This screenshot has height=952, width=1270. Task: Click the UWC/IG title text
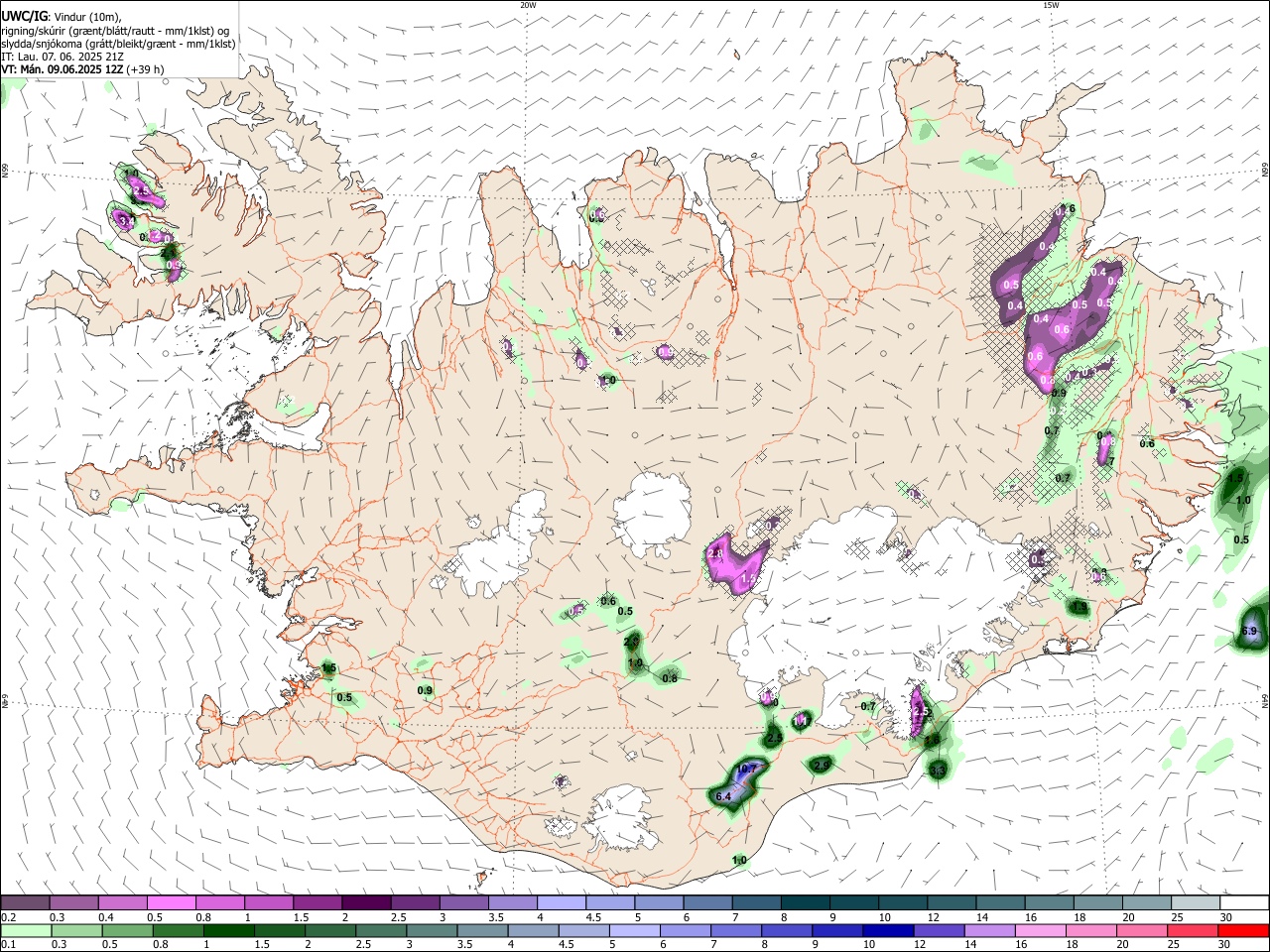24,16
